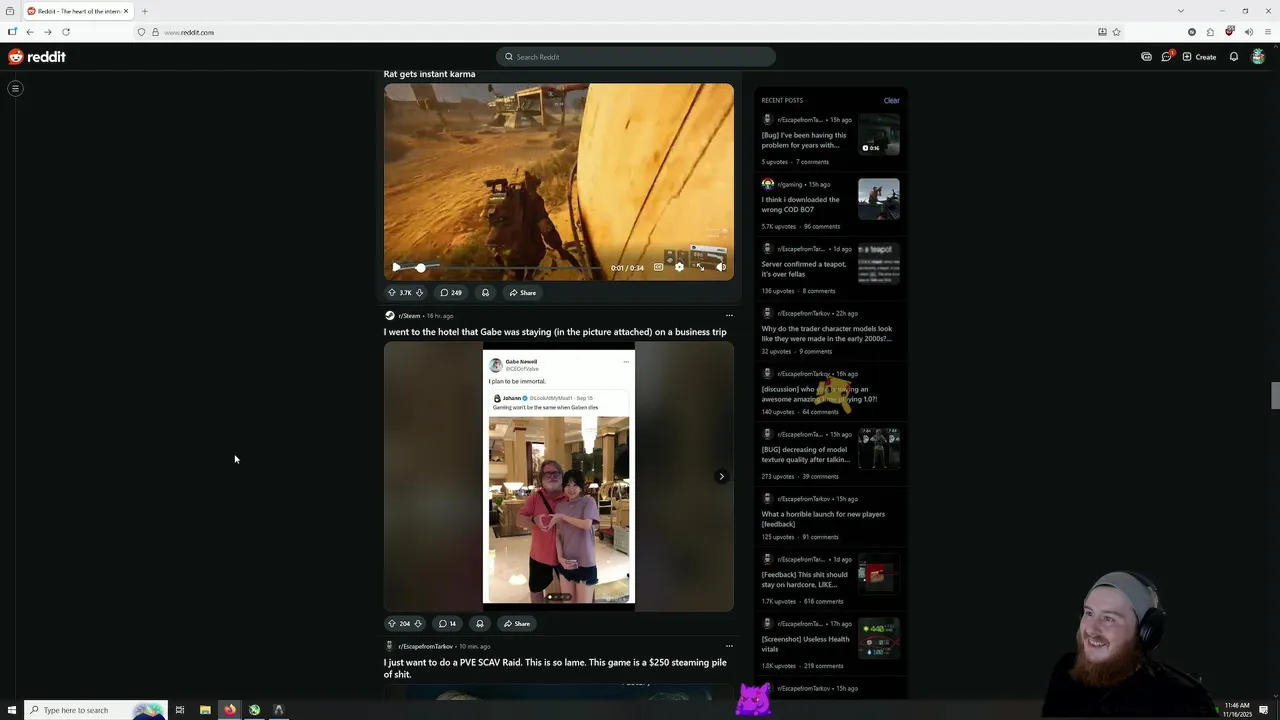Open recent post about wrong COD BO7

(x=801, y=205)
